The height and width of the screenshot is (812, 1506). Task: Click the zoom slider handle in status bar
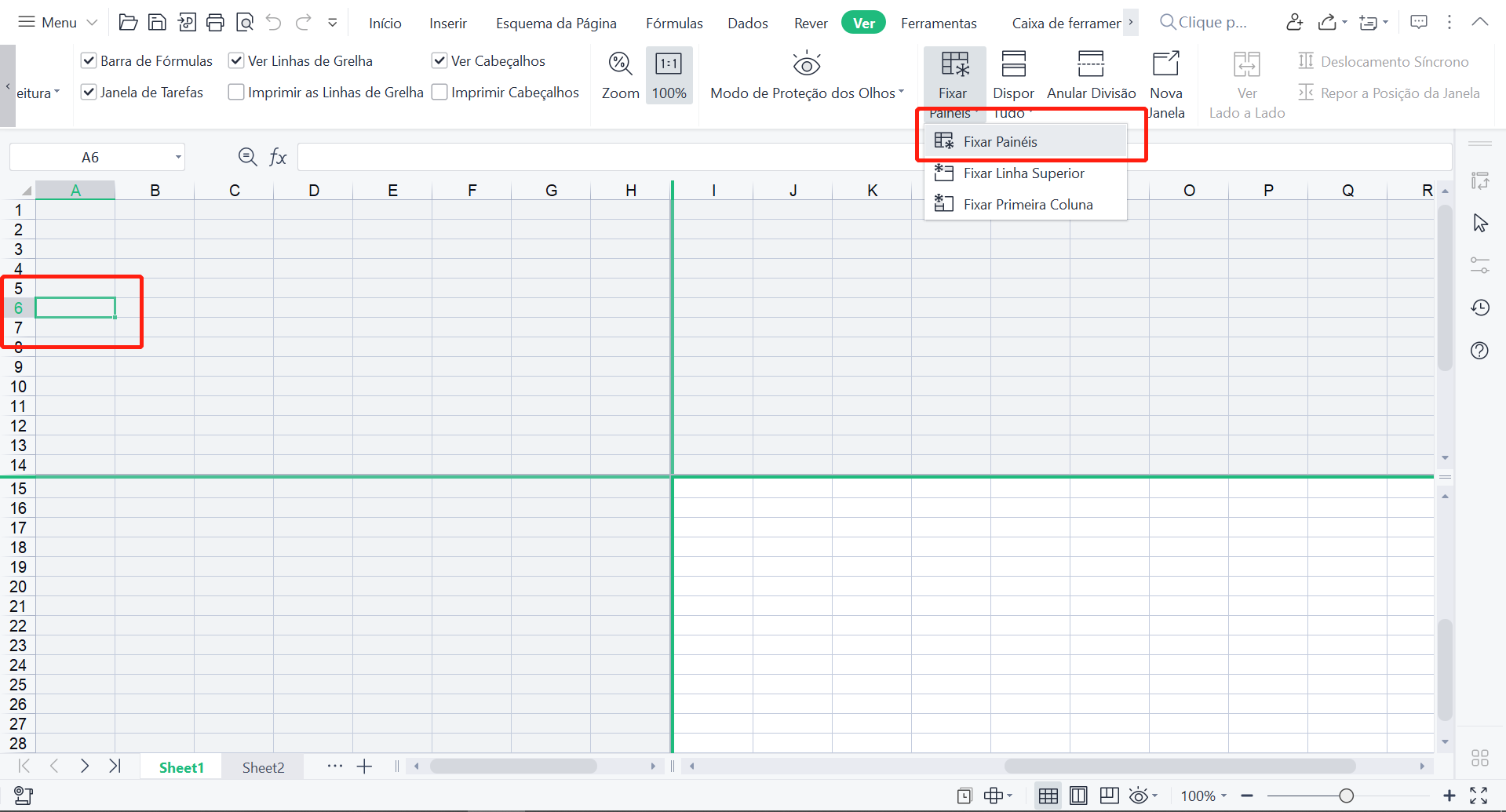coord(1347,796)
